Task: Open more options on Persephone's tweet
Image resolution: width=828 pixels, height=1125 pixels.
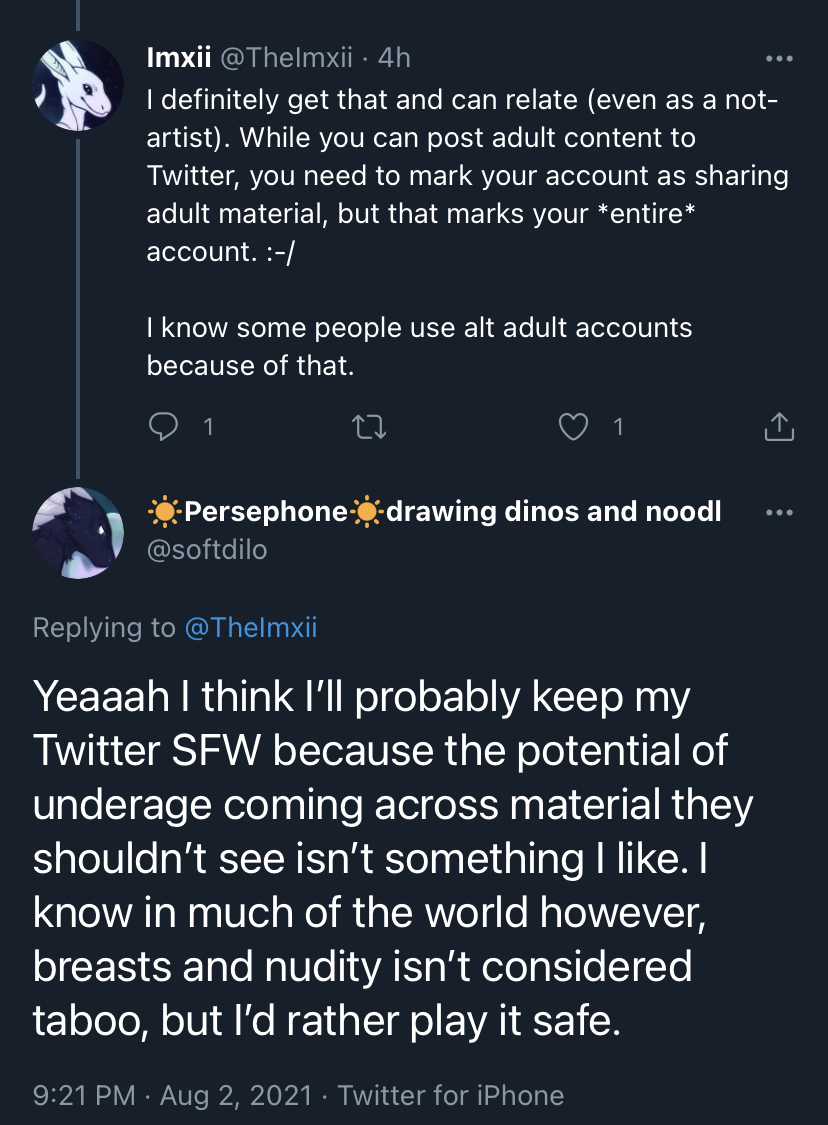Action: coord(779,512)
